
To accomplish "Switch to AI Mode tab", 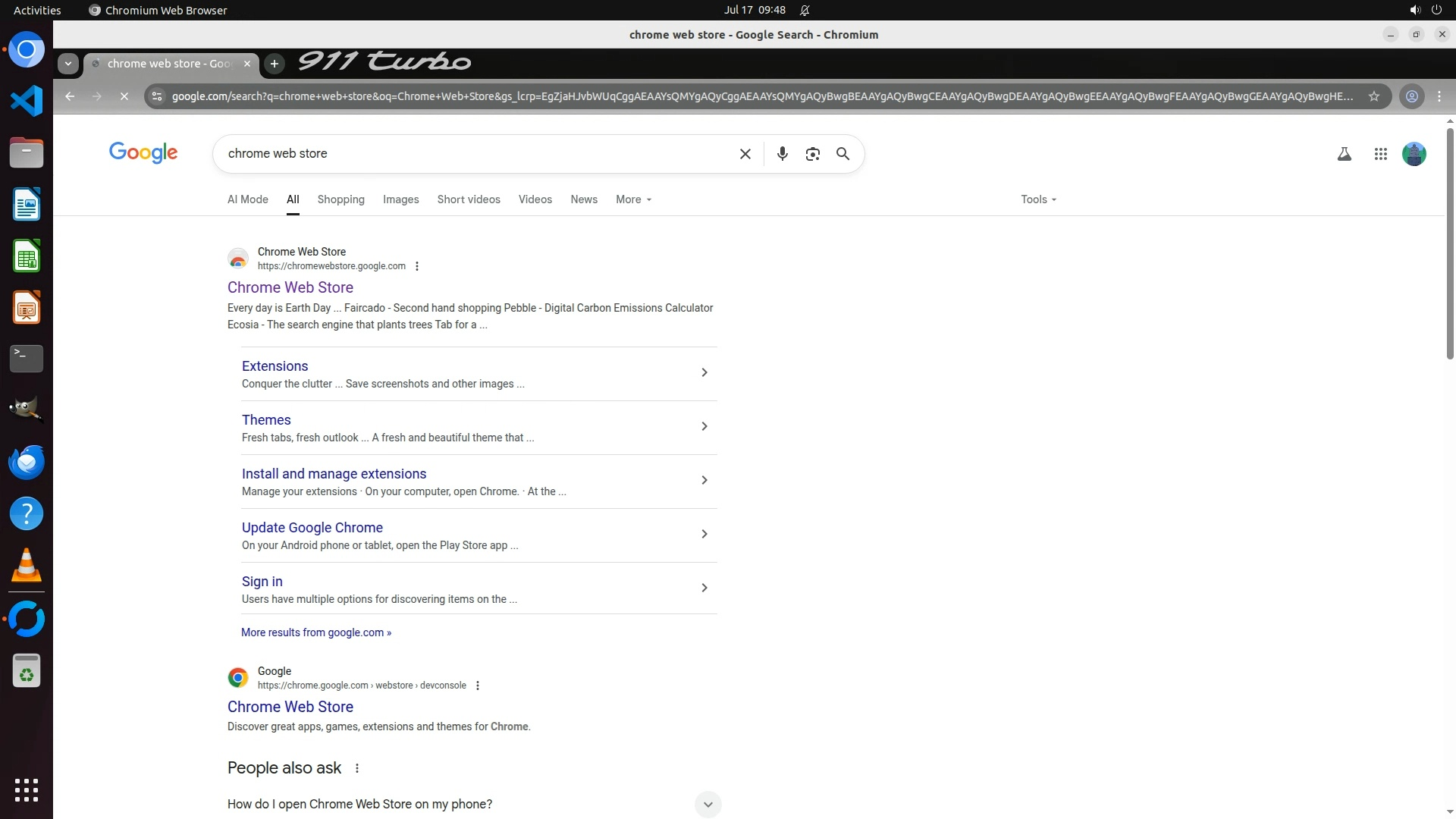I will point(247,199).
